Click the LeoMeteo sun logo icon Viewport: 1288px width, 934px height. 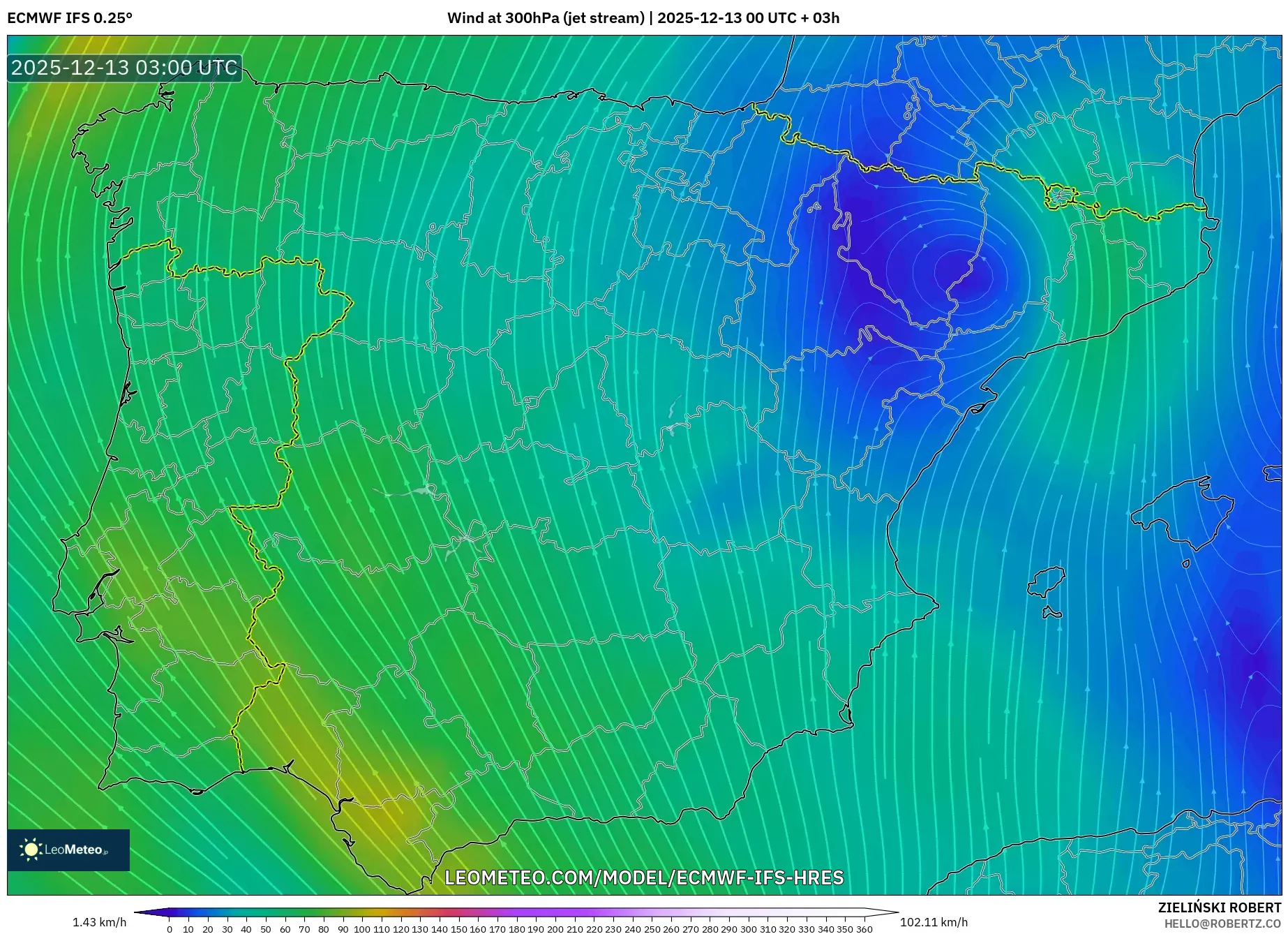29,849
